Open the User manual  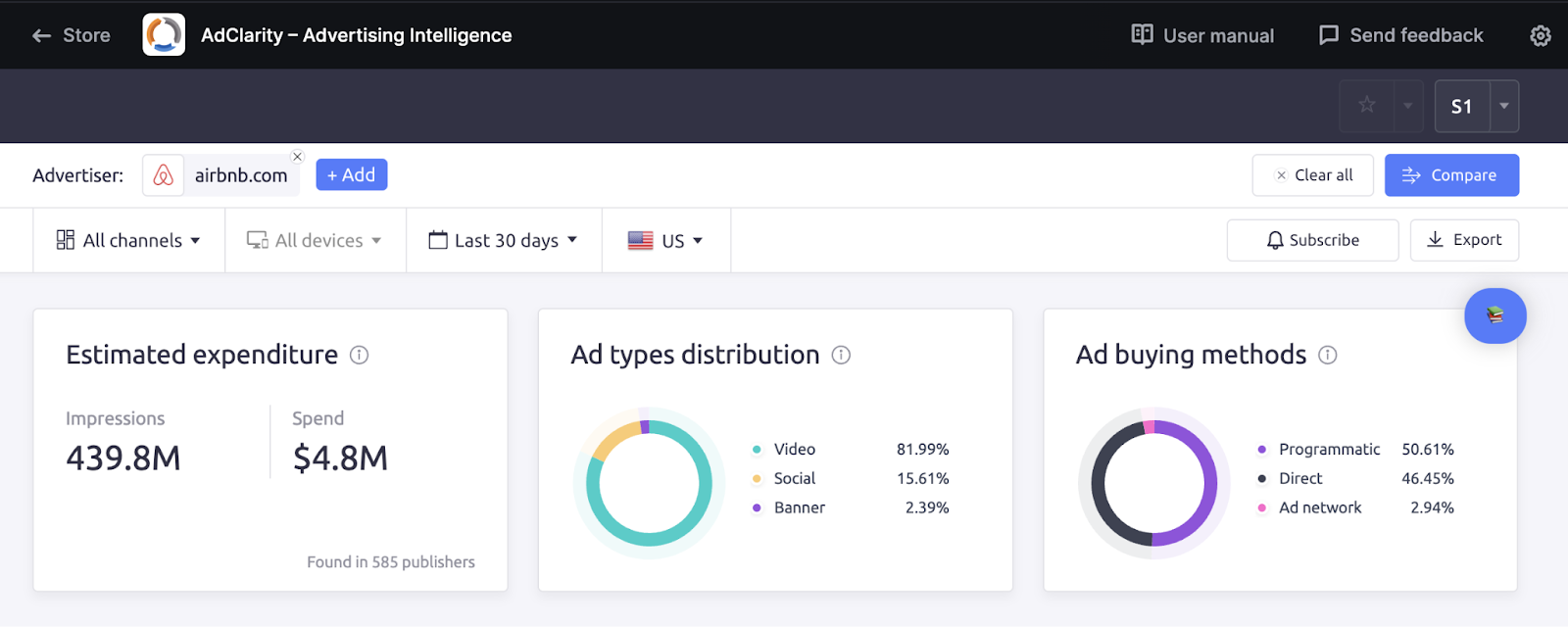pyautogui.click(x=1202, y=35)
